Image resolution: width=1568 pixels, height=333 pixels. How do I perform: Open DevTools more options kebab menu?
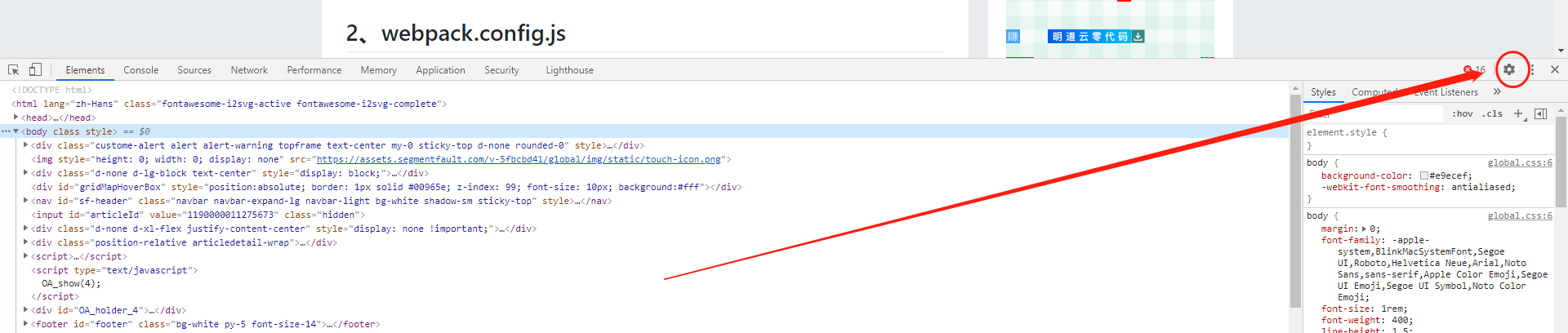tap(1532, 70)
